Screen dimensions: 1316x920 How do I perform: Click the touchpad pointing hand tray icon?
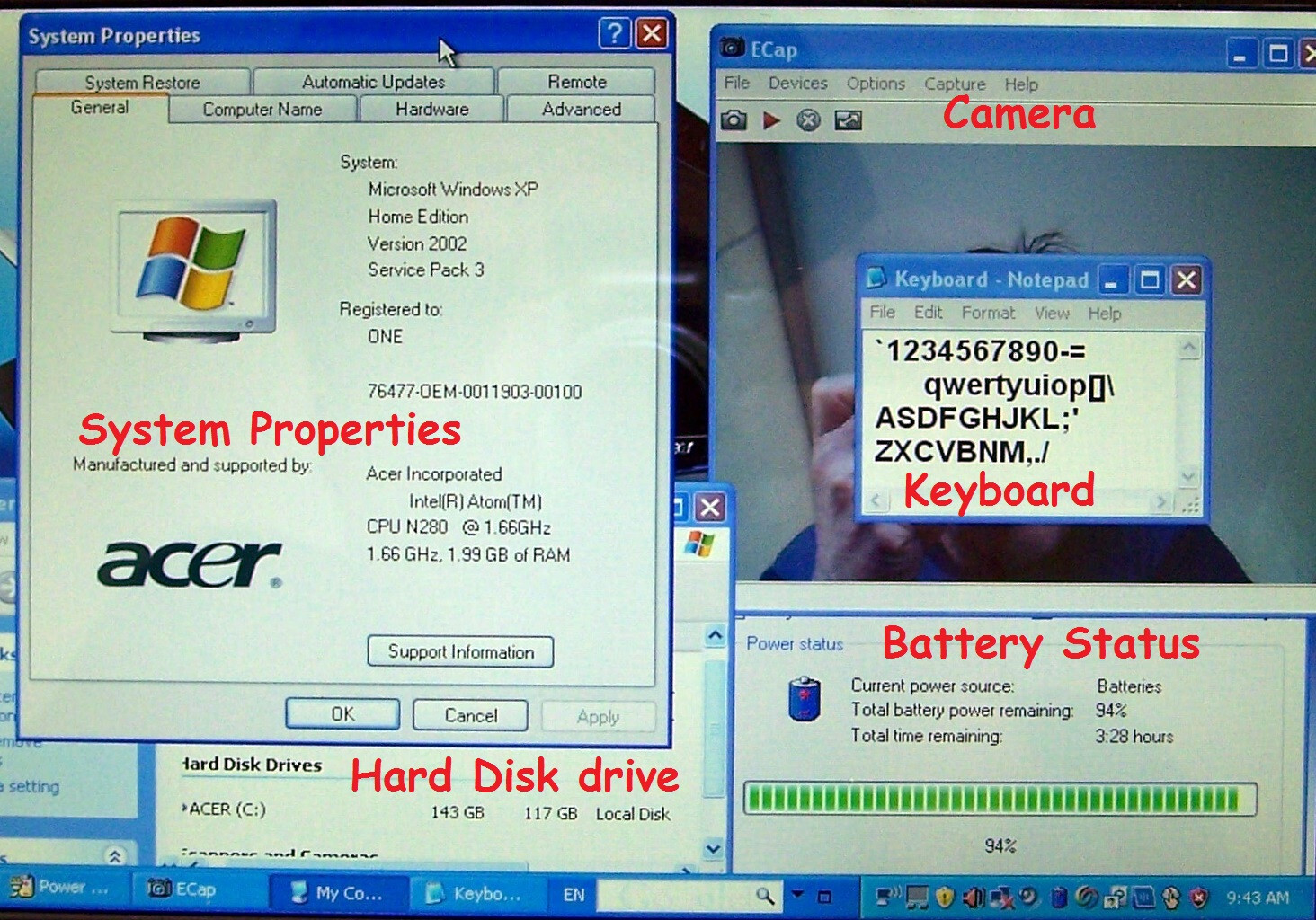(x=1170, y=897)
